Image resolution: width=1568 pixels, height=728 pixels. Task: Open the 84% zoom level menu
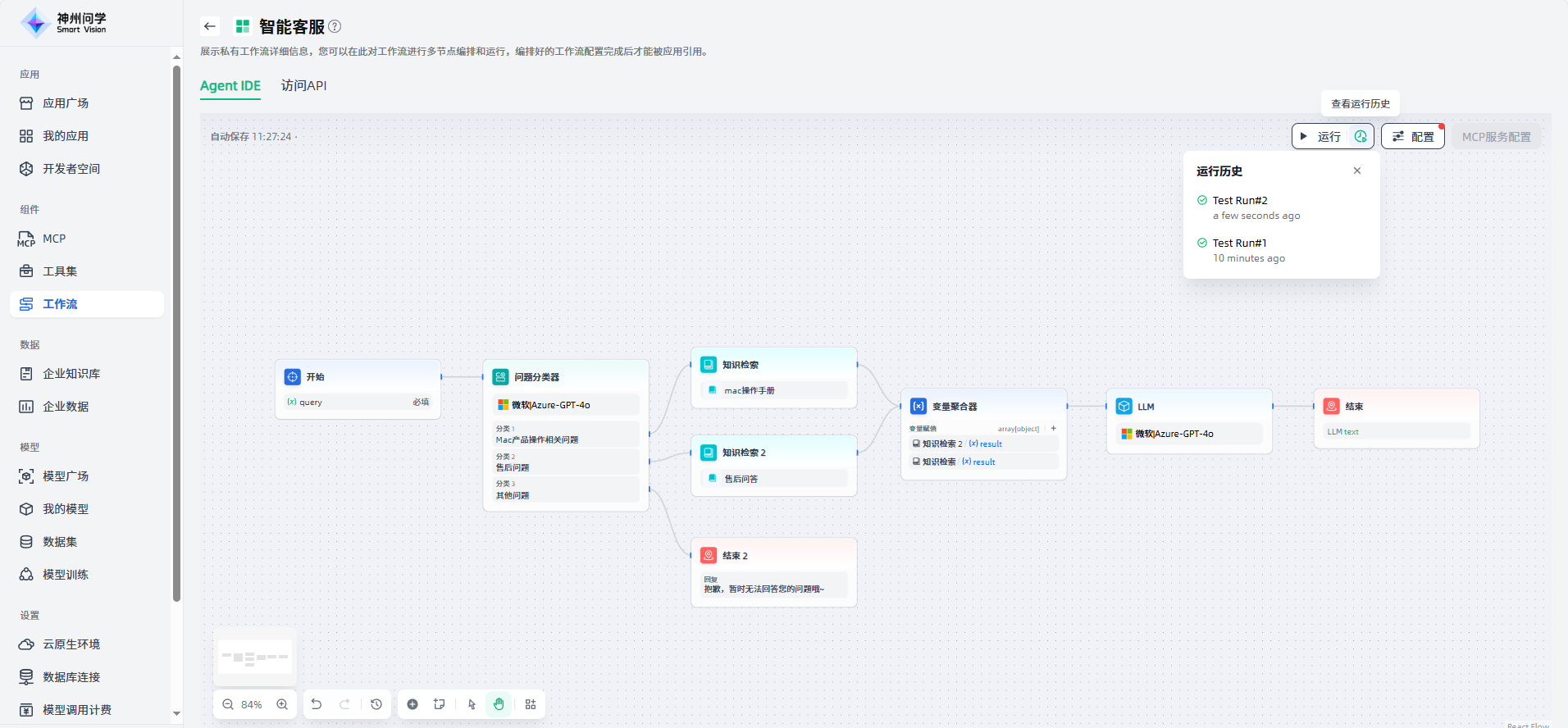point(252,704)
